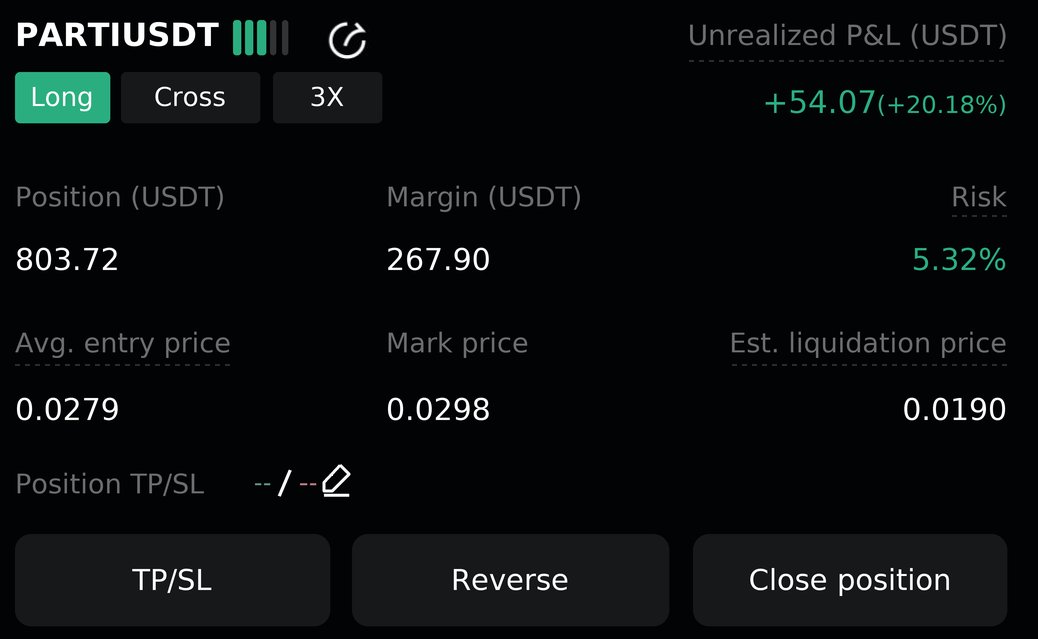Screen dimensions: 1038x639
Task: Tap the 0.0298 mark price value
Action: click(438, 409)
